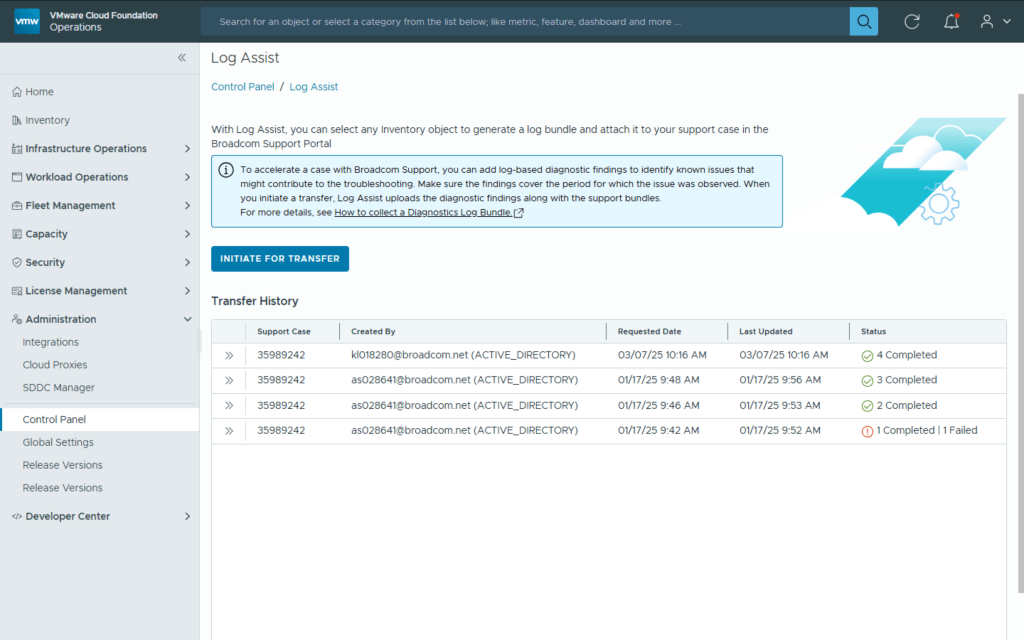Select Integrations under Administration
This screenshot has width=1024, height=640.
[x=50, y=342]
